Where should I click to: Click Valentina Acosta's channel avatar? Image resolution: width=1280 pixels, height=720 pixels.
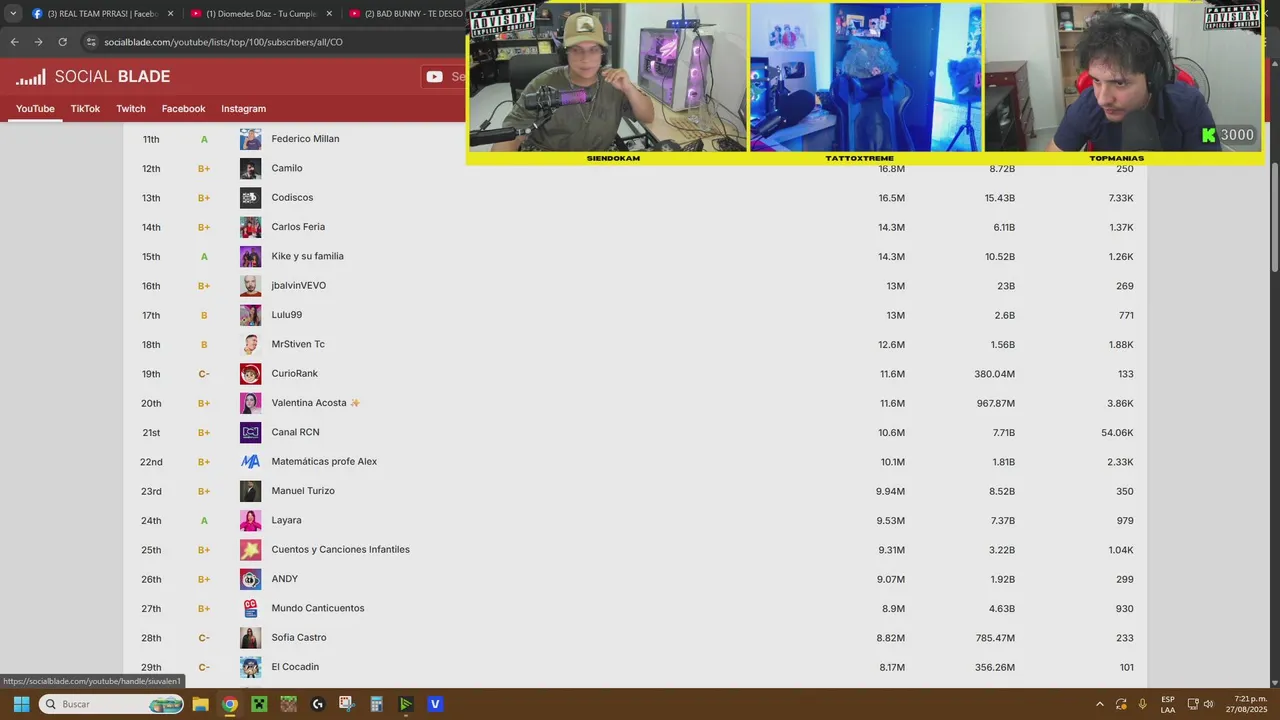(250, 403)
